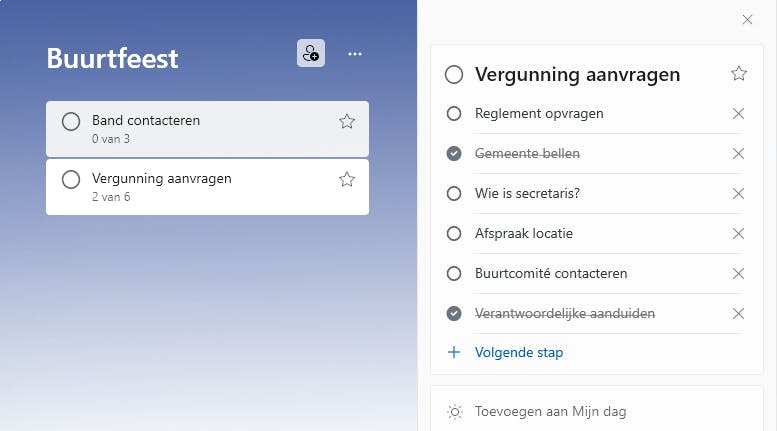The height and width of the screenshot is (431, 777).
Task: Delete the Buurtcomité contacteren step
Action: pos(739,274)
